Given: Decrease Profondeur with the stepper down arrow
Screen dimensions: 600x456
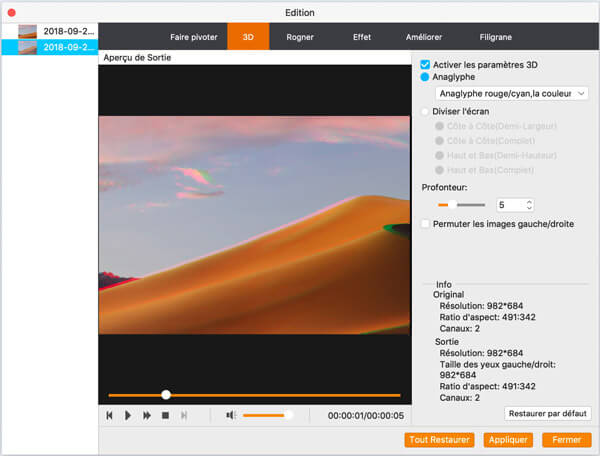Looking at the screenshot, I should 529,209.
